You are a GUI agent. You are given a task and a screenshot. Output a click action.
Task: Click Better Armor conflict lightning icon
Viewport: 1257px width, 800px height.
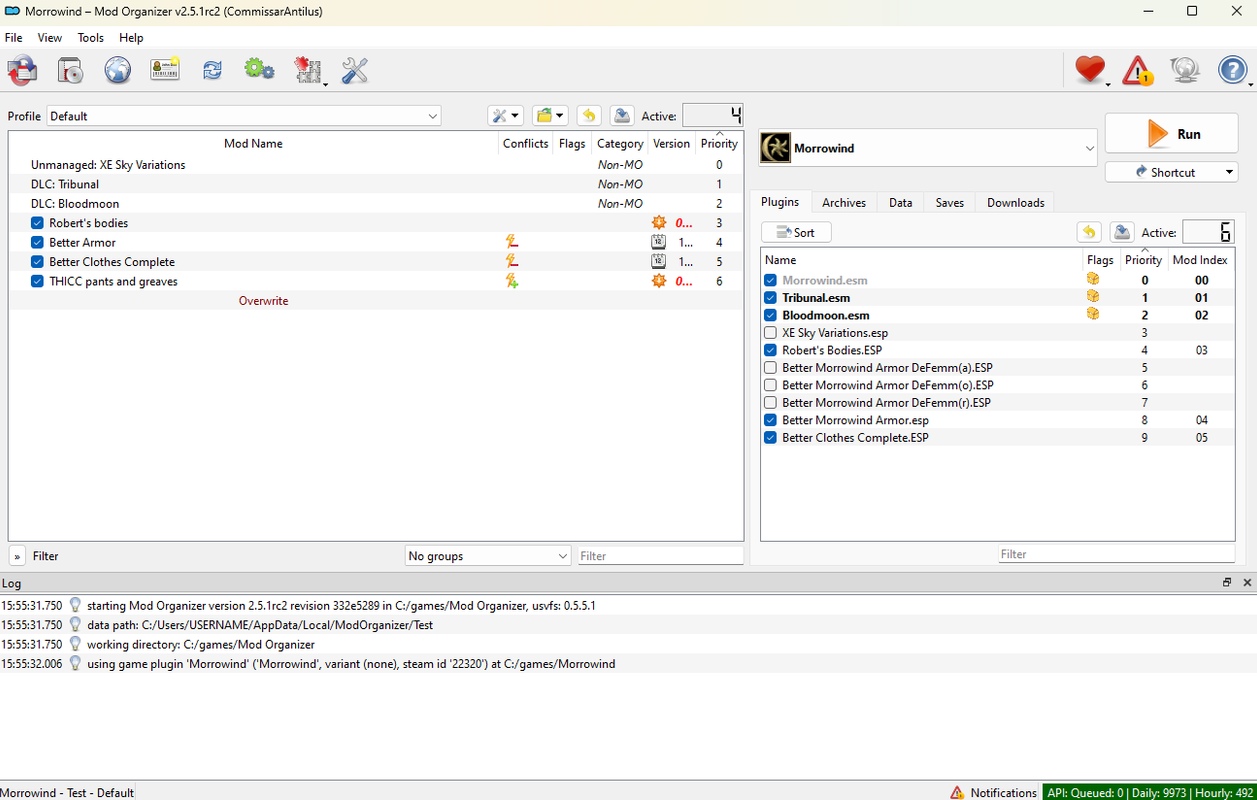pos(512,242)
